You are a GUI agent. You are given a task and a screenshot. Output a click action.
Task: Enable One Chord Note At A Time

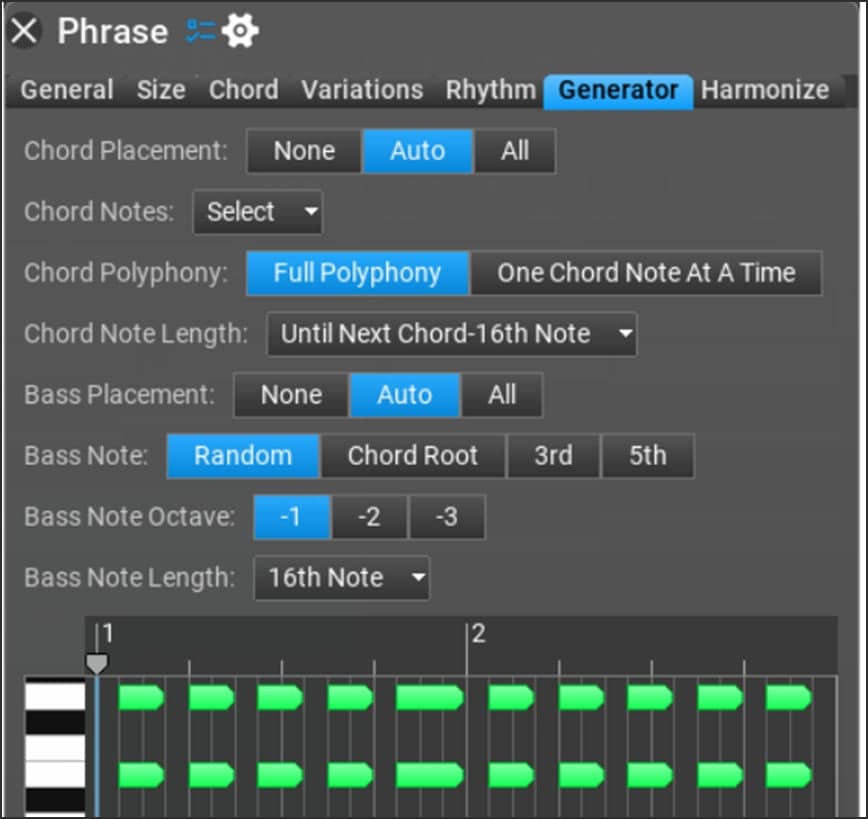[x=647, y=272]
